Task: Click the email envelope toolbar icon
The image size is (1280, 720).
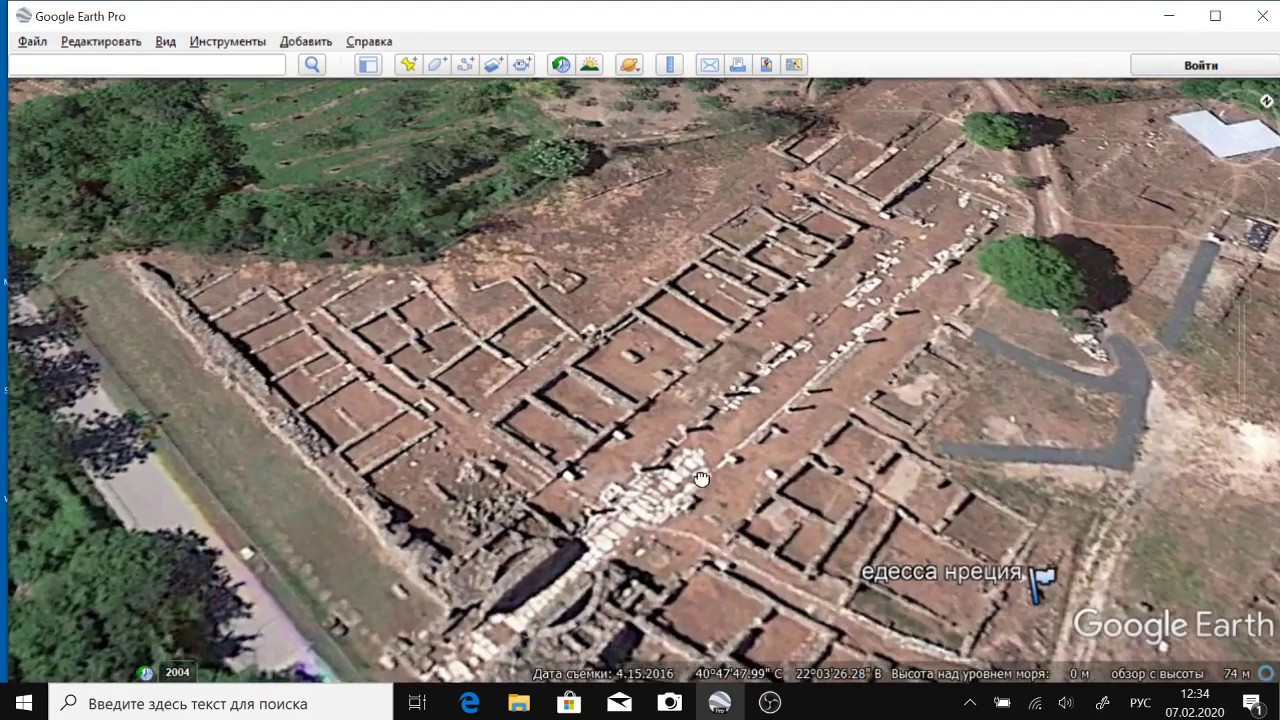Action: click(x=709, y=65)
